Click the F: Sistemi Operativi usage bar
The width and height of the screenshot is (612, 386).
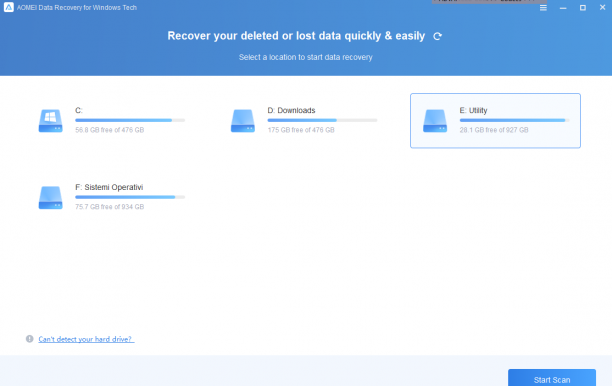click(130, 197)
